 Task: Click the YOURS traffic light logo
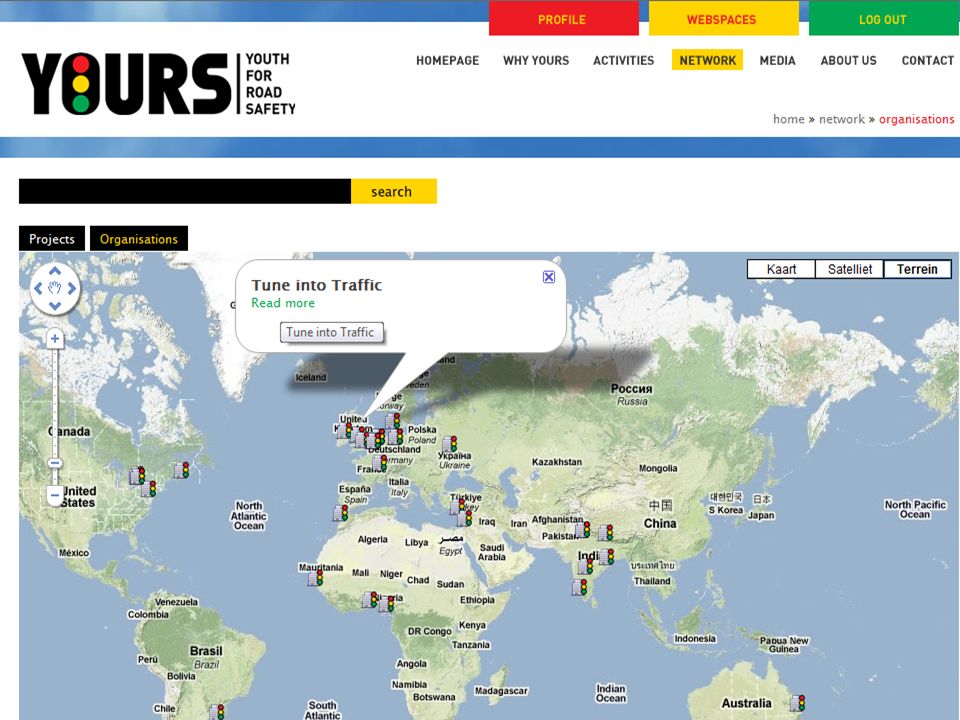(x=159, y=83)
